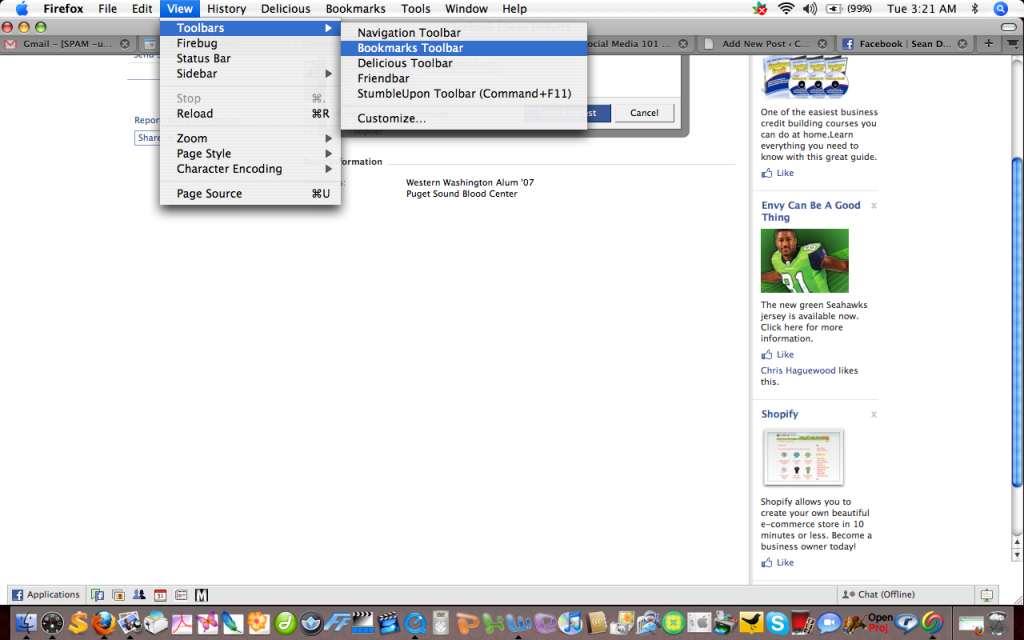Click Seahawks jersey ad image
The height and width of the screenshot is (640, 1024).
pos(805,261)
